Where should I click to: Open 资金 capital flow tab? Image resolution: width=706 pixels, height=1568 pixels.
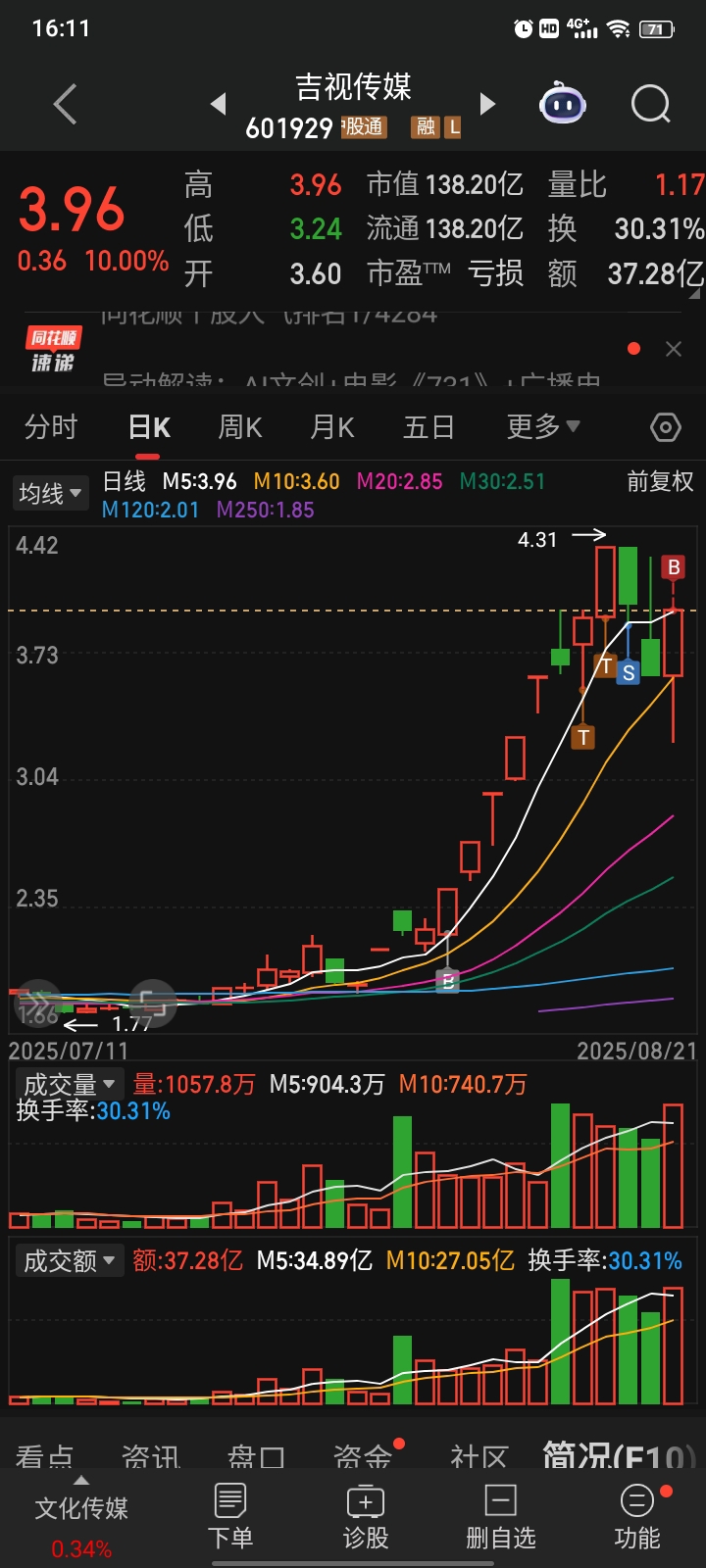(x=363, y=1457)
